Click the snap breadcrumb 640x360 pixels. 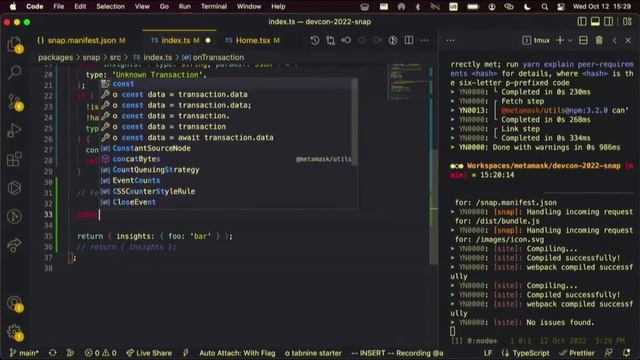click(x=91, y=58)
